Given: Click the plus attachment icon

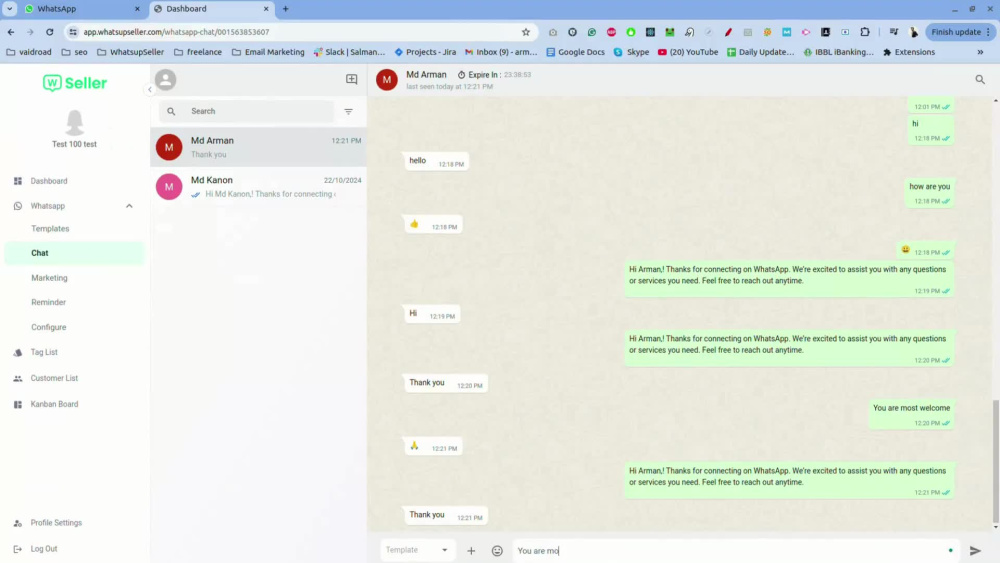Looking at the screenshot, I should pyautogui.click(x=471, y=551).
